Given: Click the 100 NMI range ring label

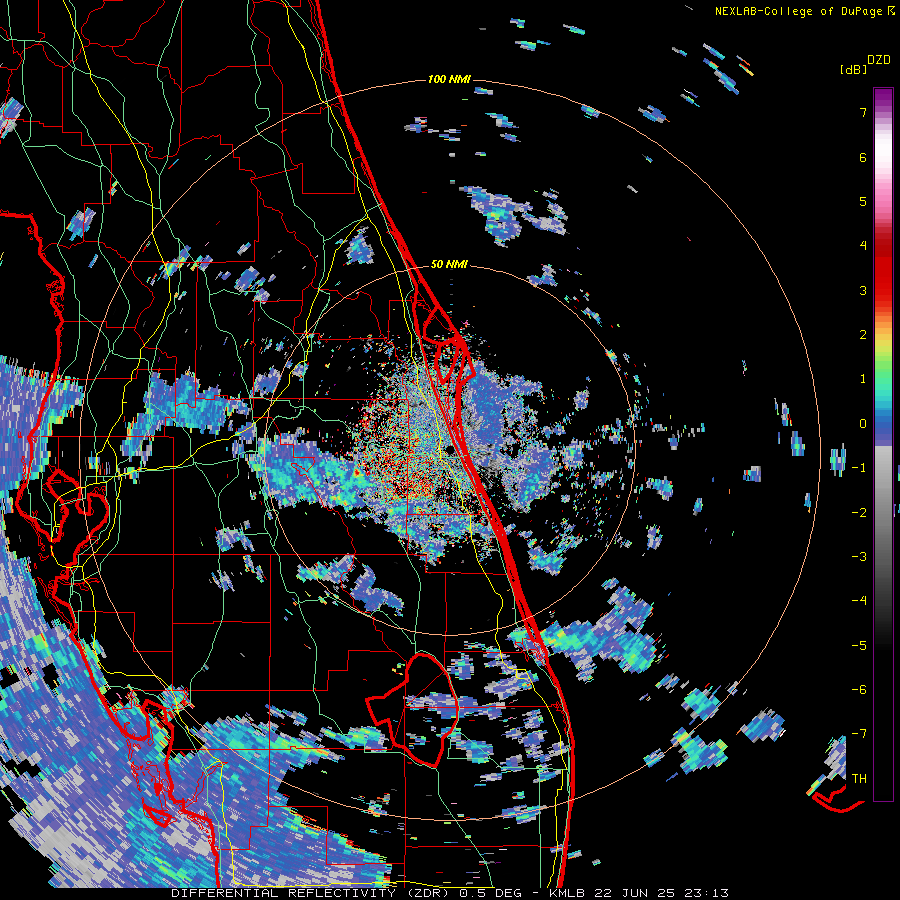Looking at the screenshot, I should coord(449,79).
